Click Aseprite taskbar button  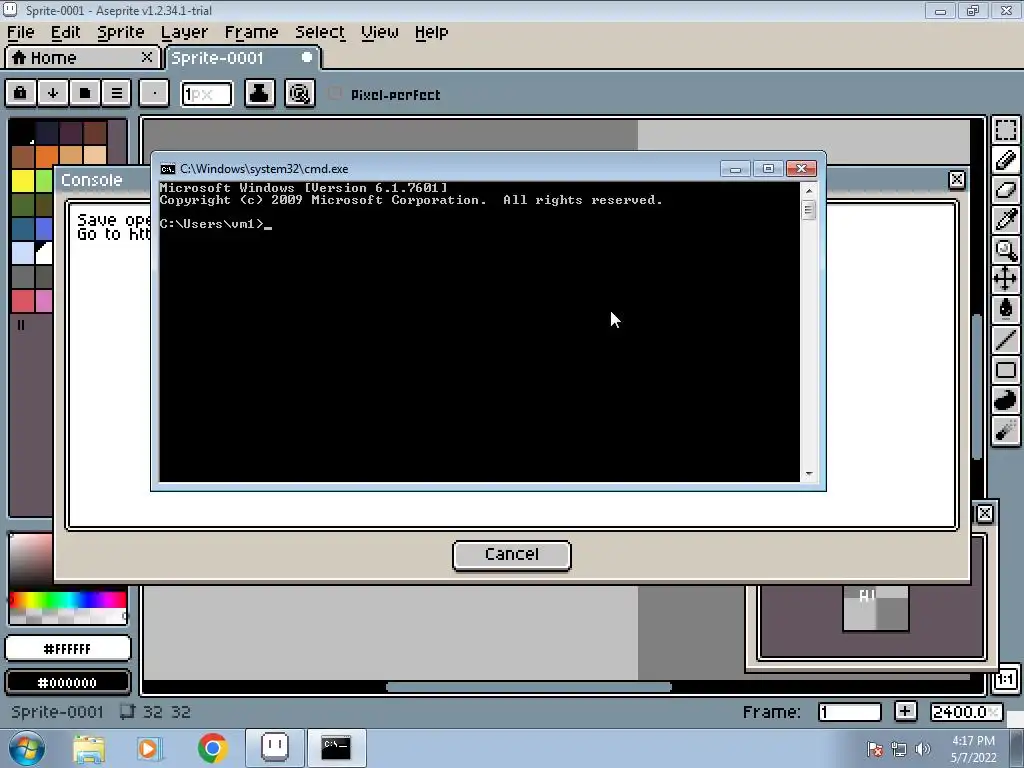tap(274, 748)
